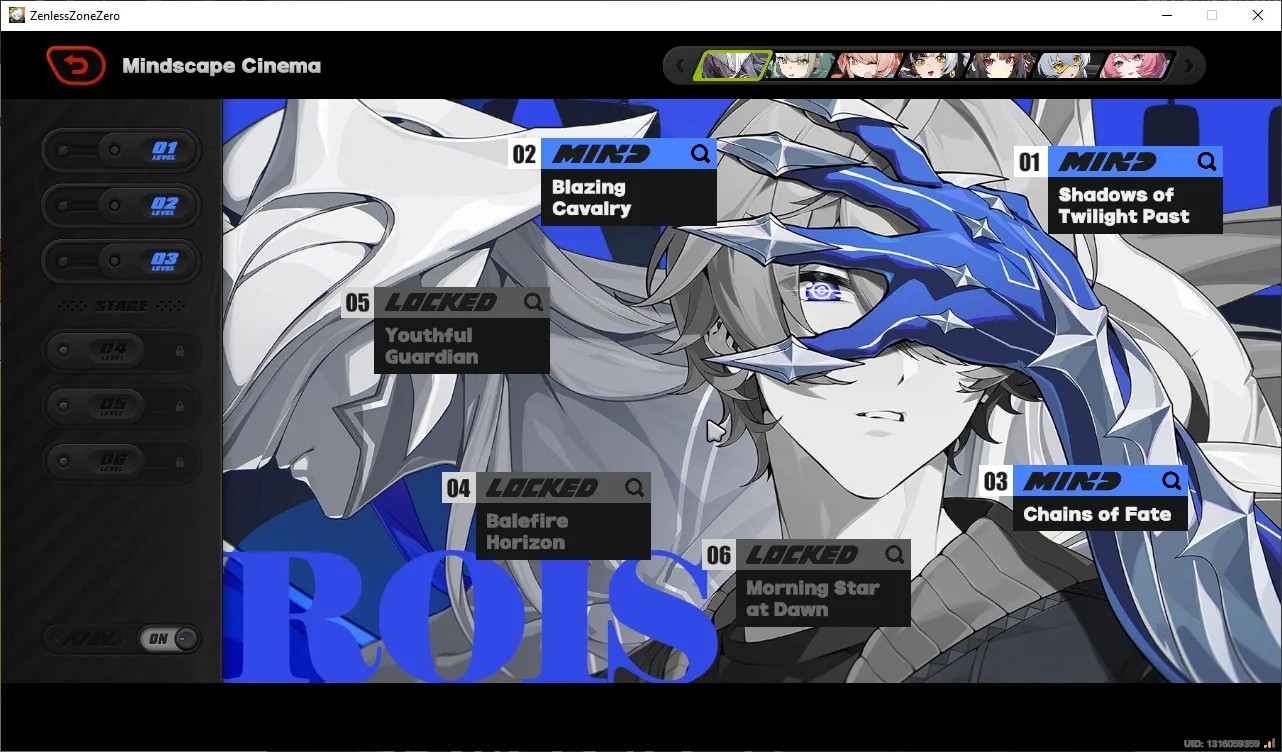The height and width of the screenshot is (752, 1282).
Task: Click the 03 number badge beside Chains of Fate
Action: pos(995,482)
